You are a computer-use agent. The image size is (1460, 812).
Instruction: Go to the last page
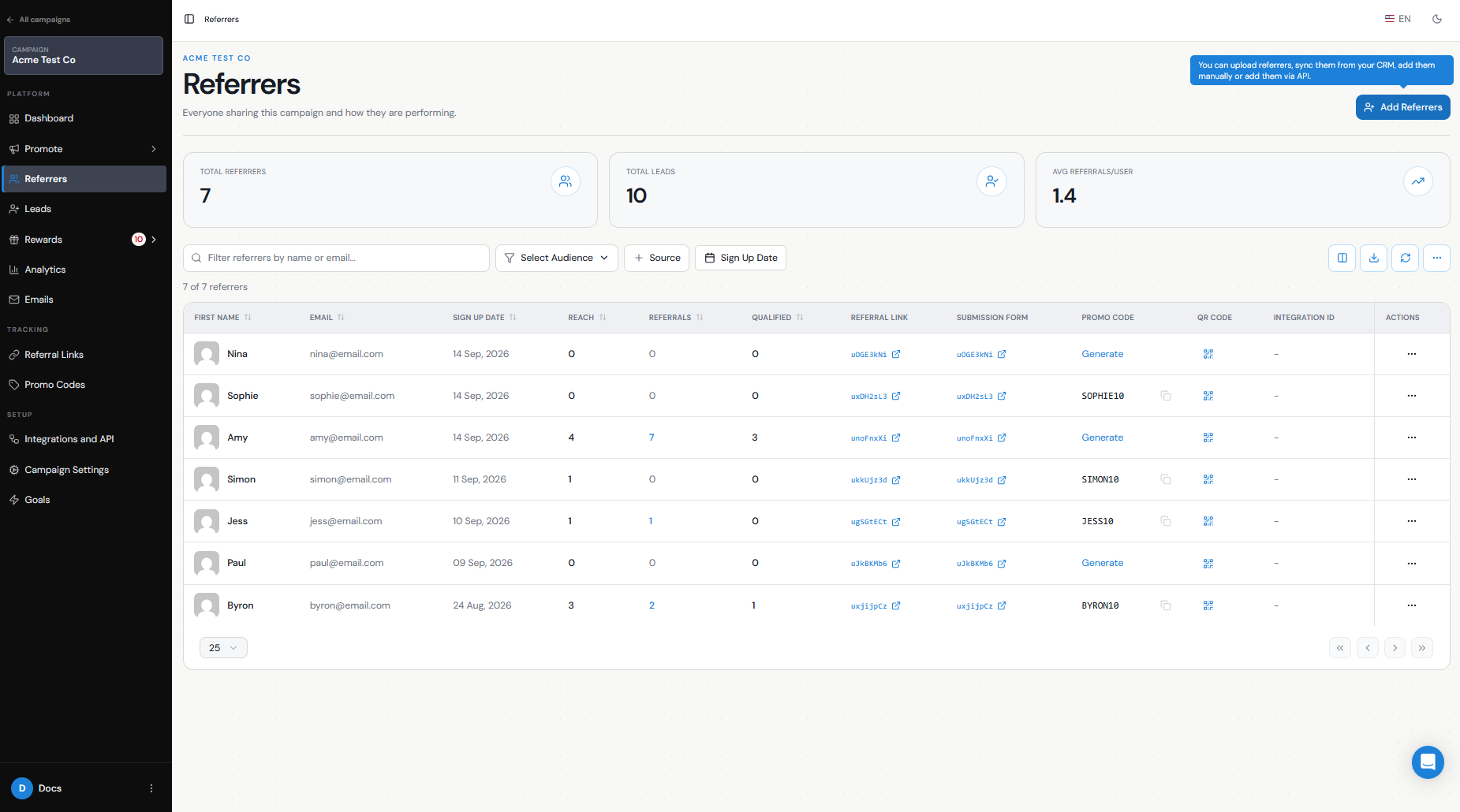[x=1421, y=648]
